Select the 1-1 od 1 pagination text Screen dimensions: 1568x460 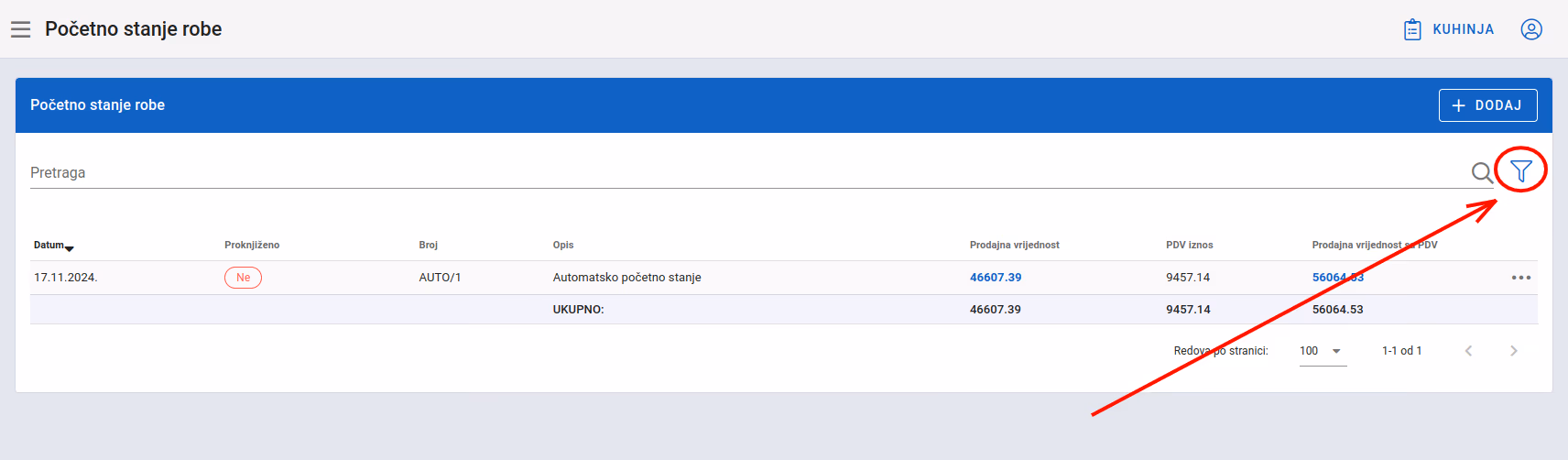click(1401, 351)
